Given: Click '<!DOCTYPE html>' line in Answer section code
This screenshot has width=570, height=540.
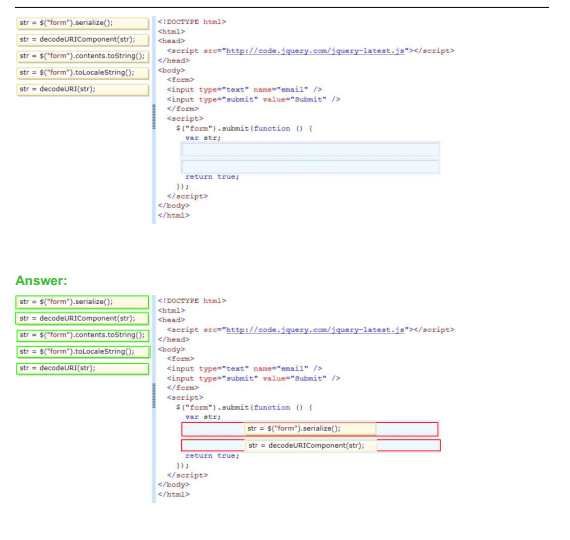Looking at the screenshot, I should coord(192,301).
